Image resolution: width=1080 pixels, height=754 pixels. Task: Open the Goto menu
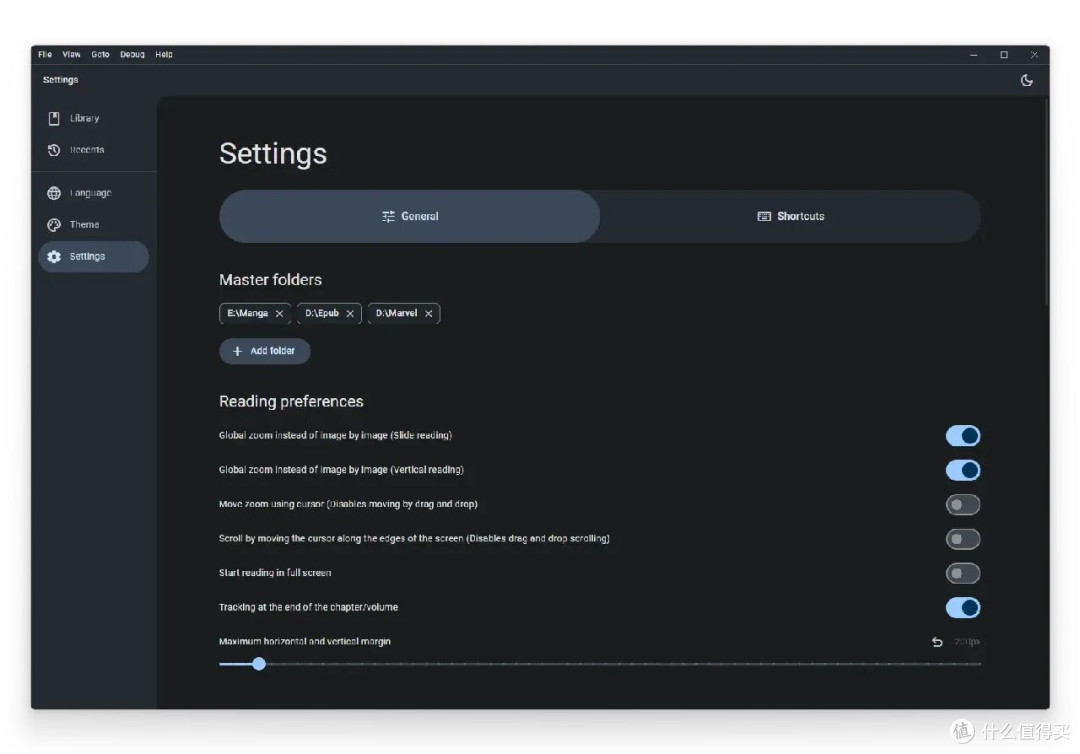point(100,55)
